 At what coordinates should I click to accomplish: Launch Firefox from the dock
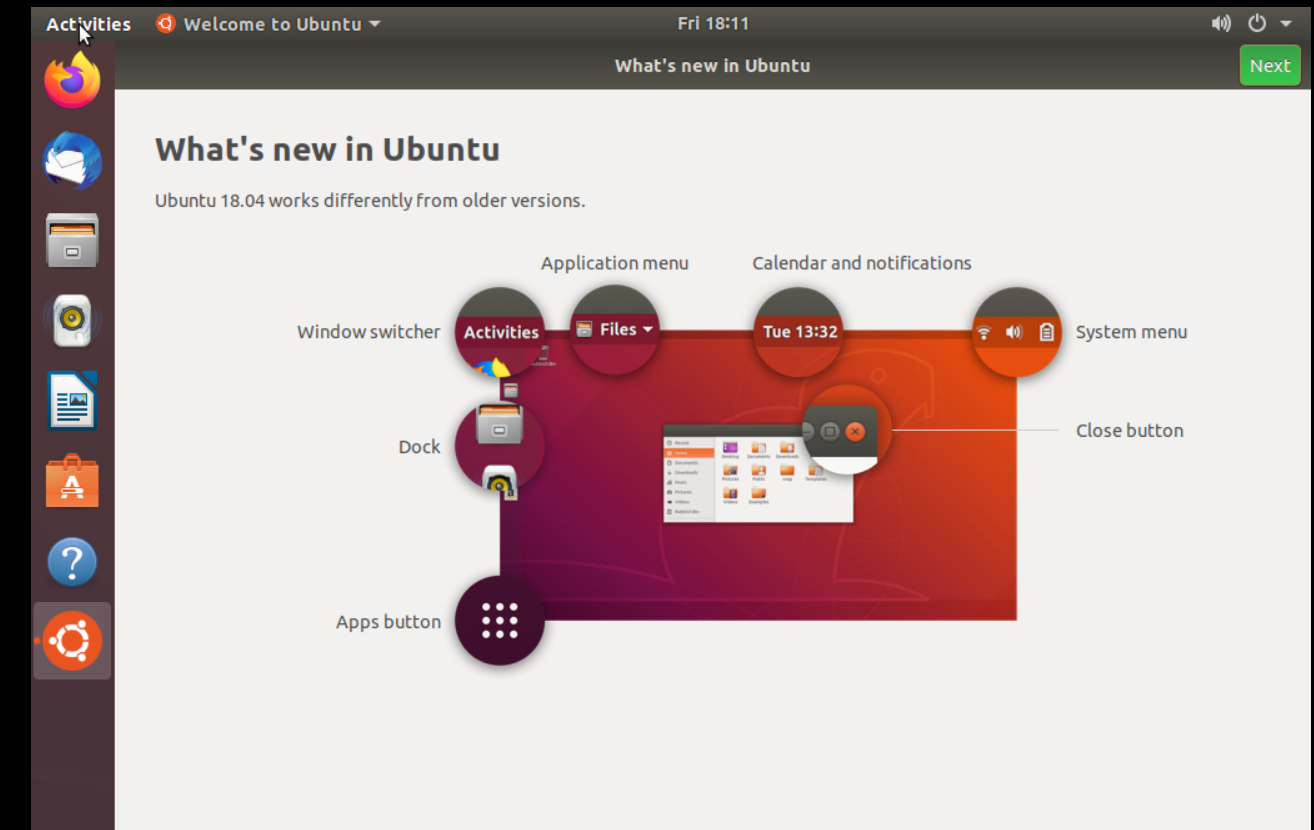(72, 80)
